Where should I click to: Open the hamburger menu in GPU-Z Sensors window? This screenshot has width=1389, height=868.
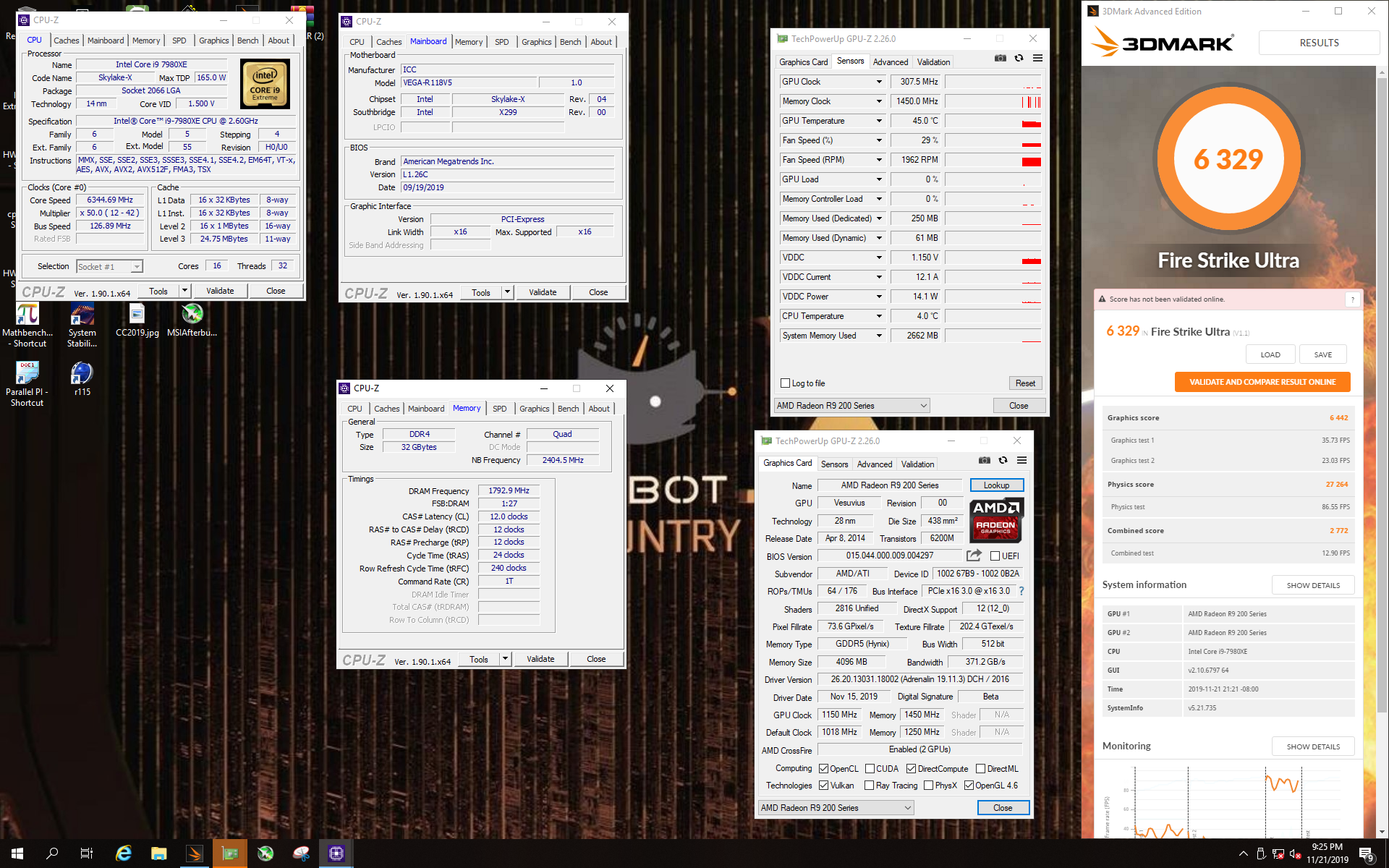tap(1037, 59)
